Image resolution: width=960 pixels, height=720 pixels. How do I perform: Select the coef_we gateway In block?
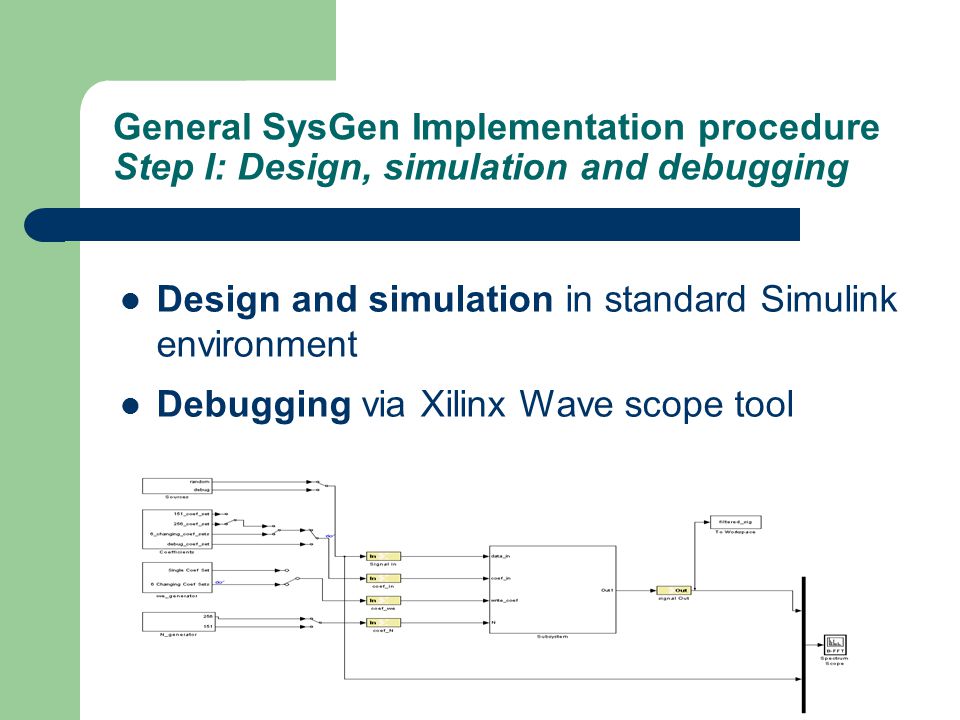pos(383,601)
